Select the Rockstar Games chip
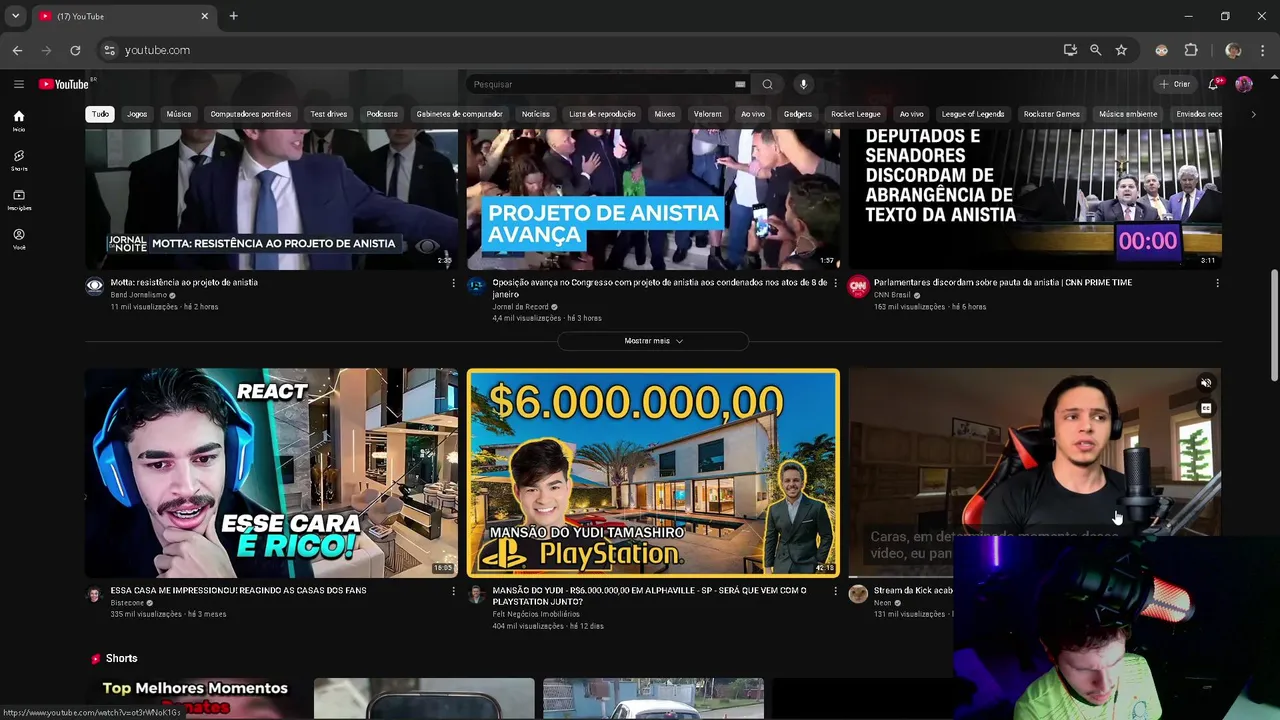Viewport: 1280px width, 720px height. (1052, 114)
